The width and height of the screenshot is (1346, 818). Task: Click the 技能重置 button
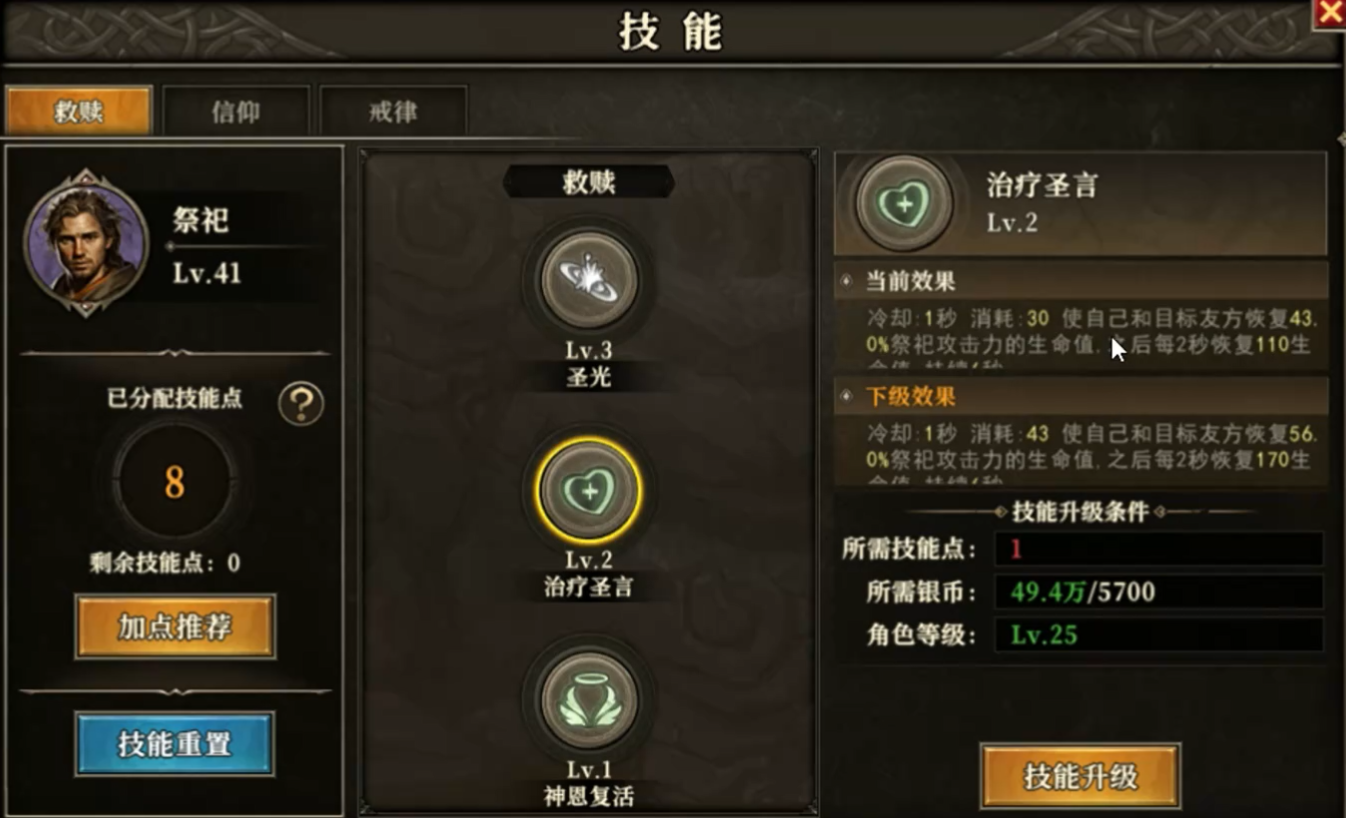[x=174, y=744]
